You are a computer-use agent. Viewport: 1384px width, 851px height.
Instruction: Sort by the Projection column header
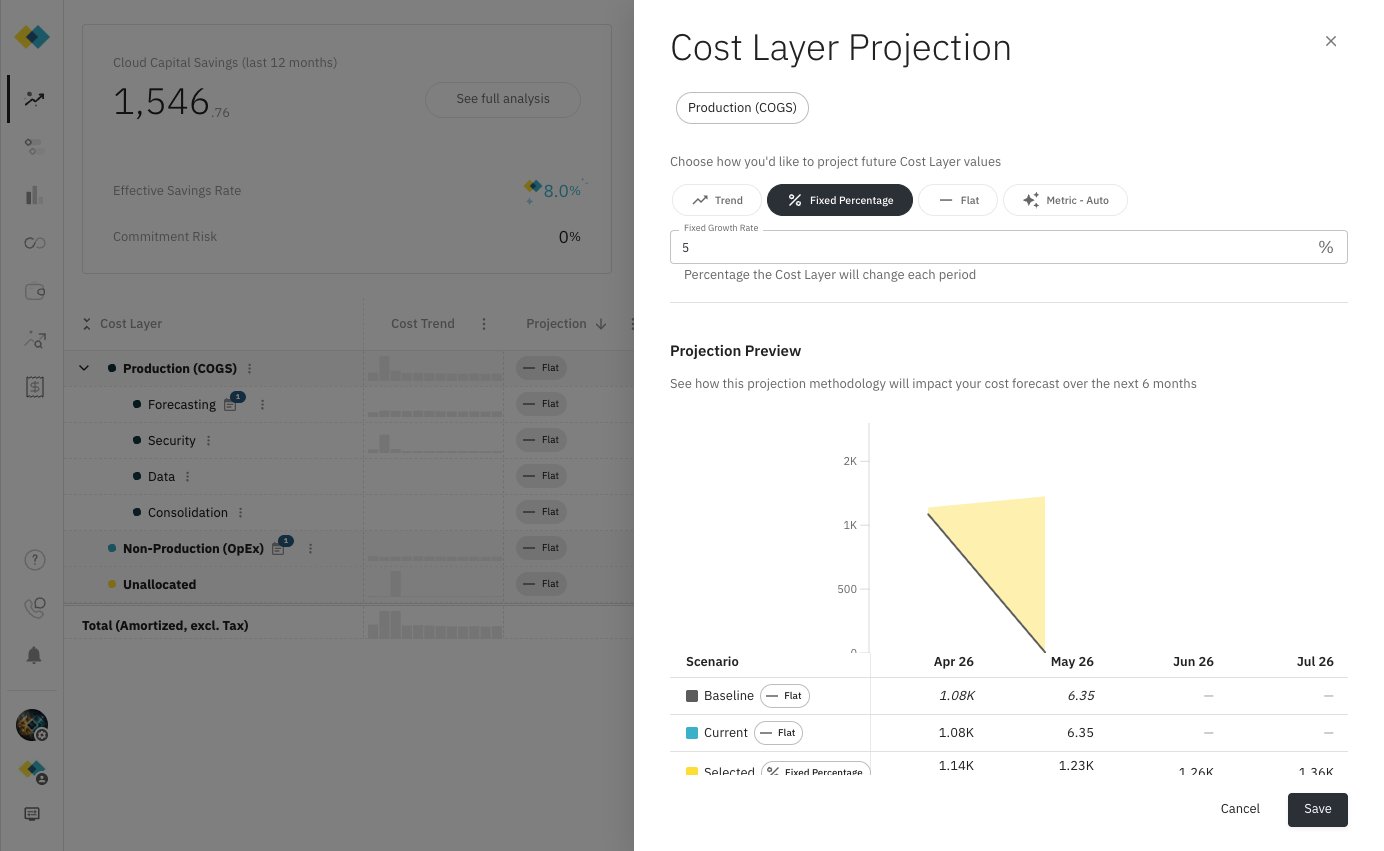pyautogui.click(x=566, y=324)
